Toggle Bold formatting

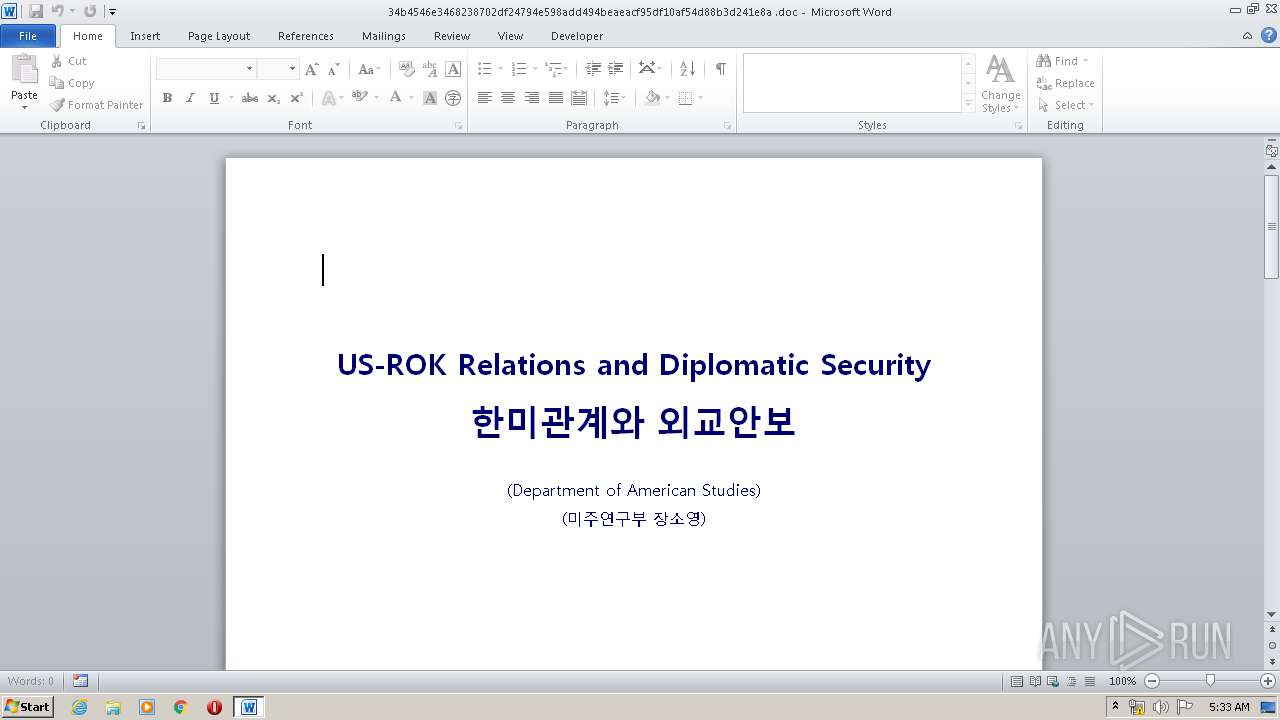[167, 98]
